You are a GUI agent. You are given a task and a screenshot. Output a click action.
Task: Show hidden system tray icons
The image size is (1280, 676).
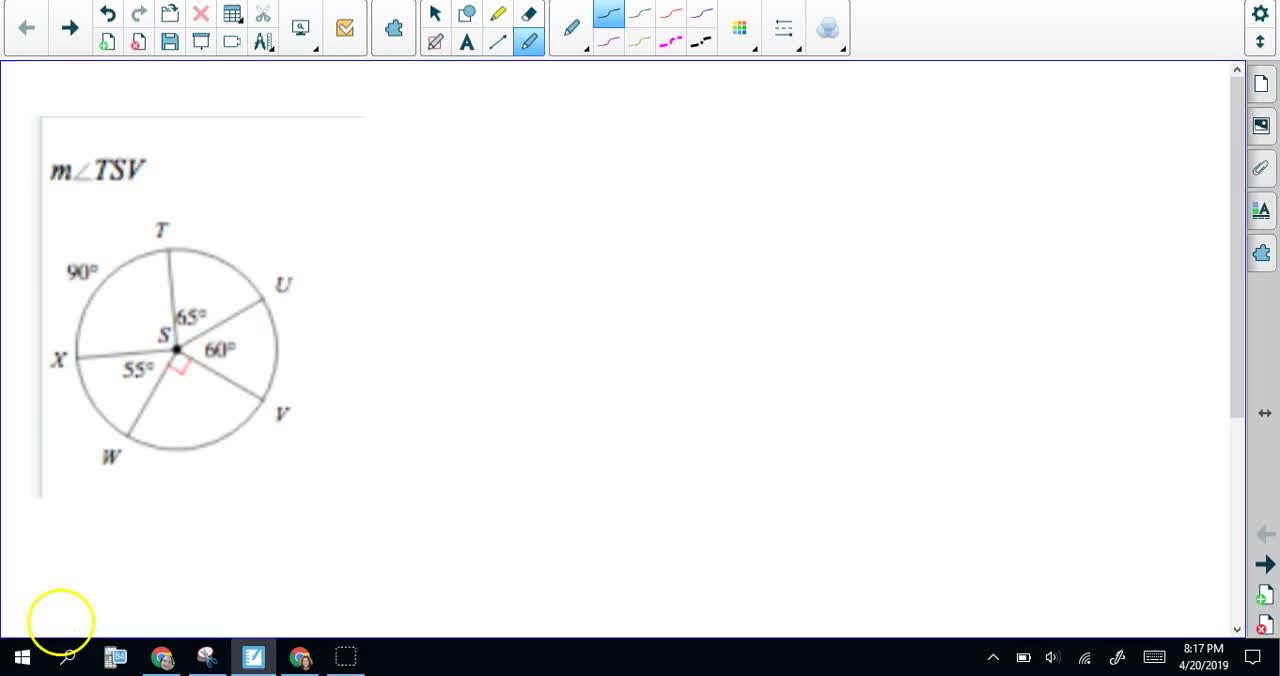pos(993,657)
